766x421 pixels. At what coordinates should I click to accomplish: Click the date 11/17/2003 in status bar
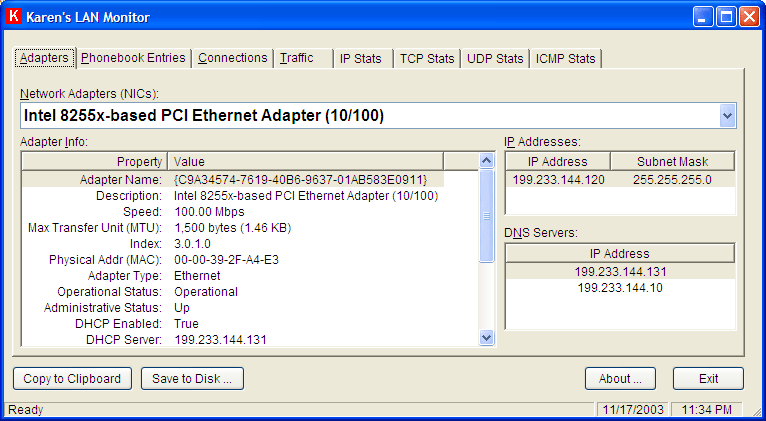click(x=633, y=409)
